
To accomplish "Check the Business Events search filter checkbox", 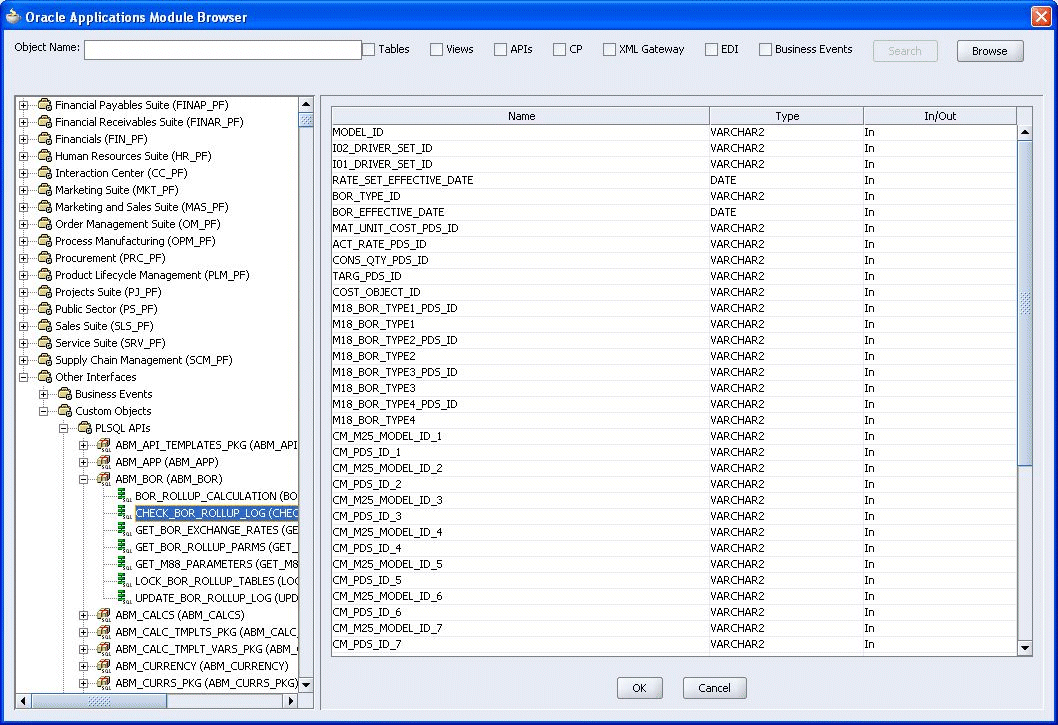I will [765, 49].
